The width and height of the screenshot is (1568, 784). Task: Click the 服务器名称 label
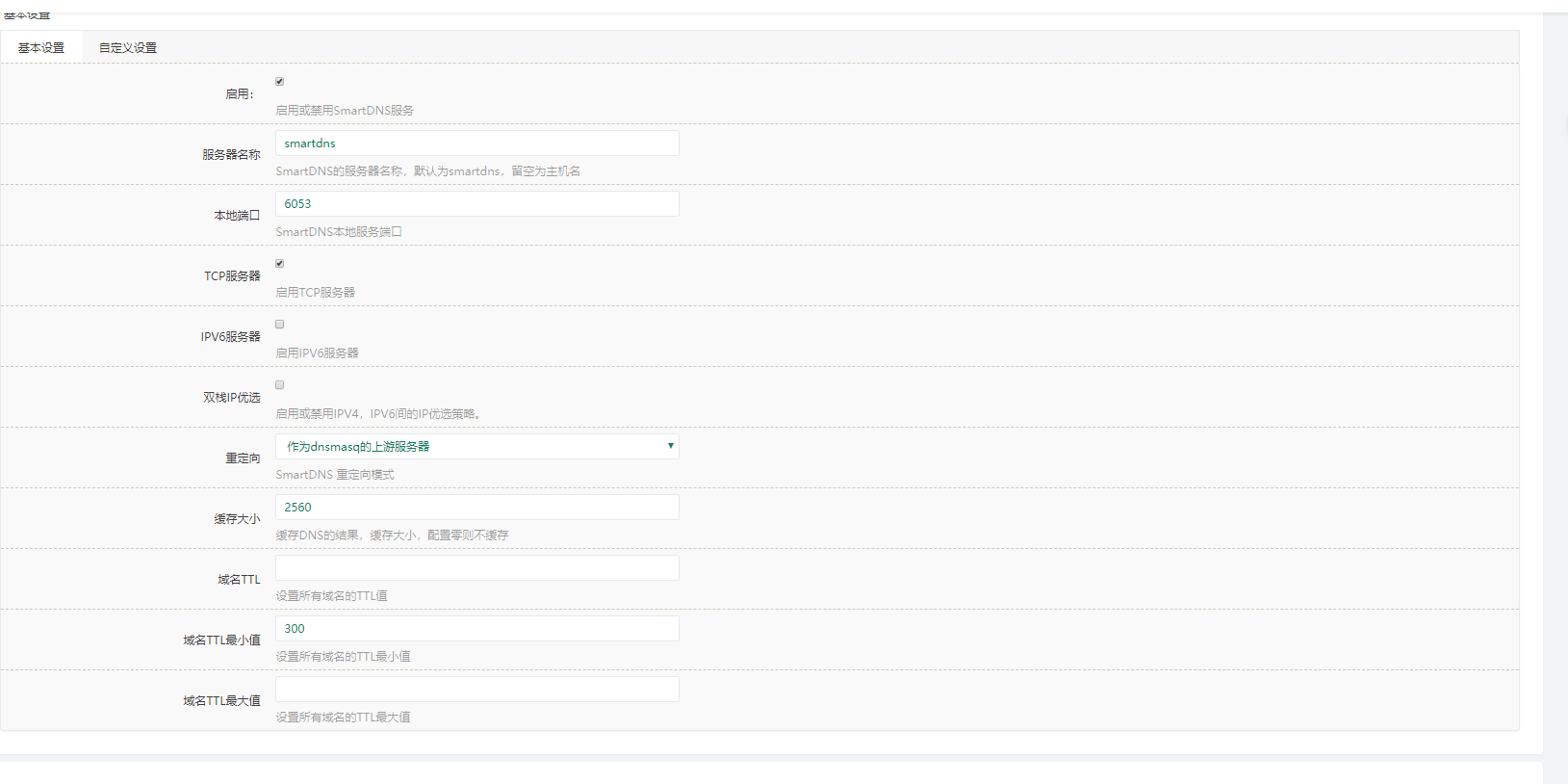tap(231, 155)
